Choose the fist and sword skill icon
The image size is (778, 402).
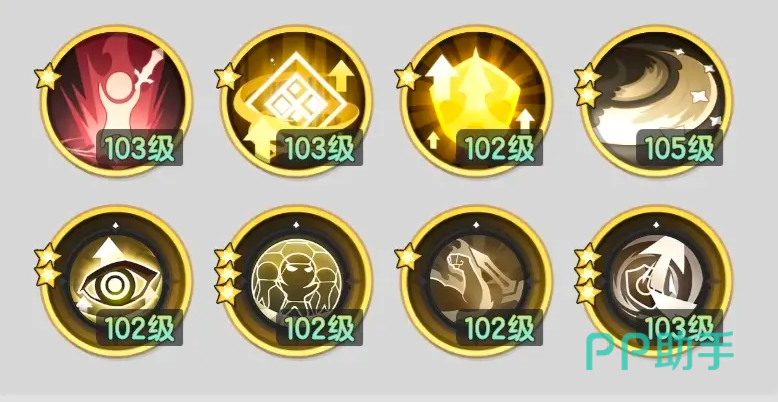(476, 281)
